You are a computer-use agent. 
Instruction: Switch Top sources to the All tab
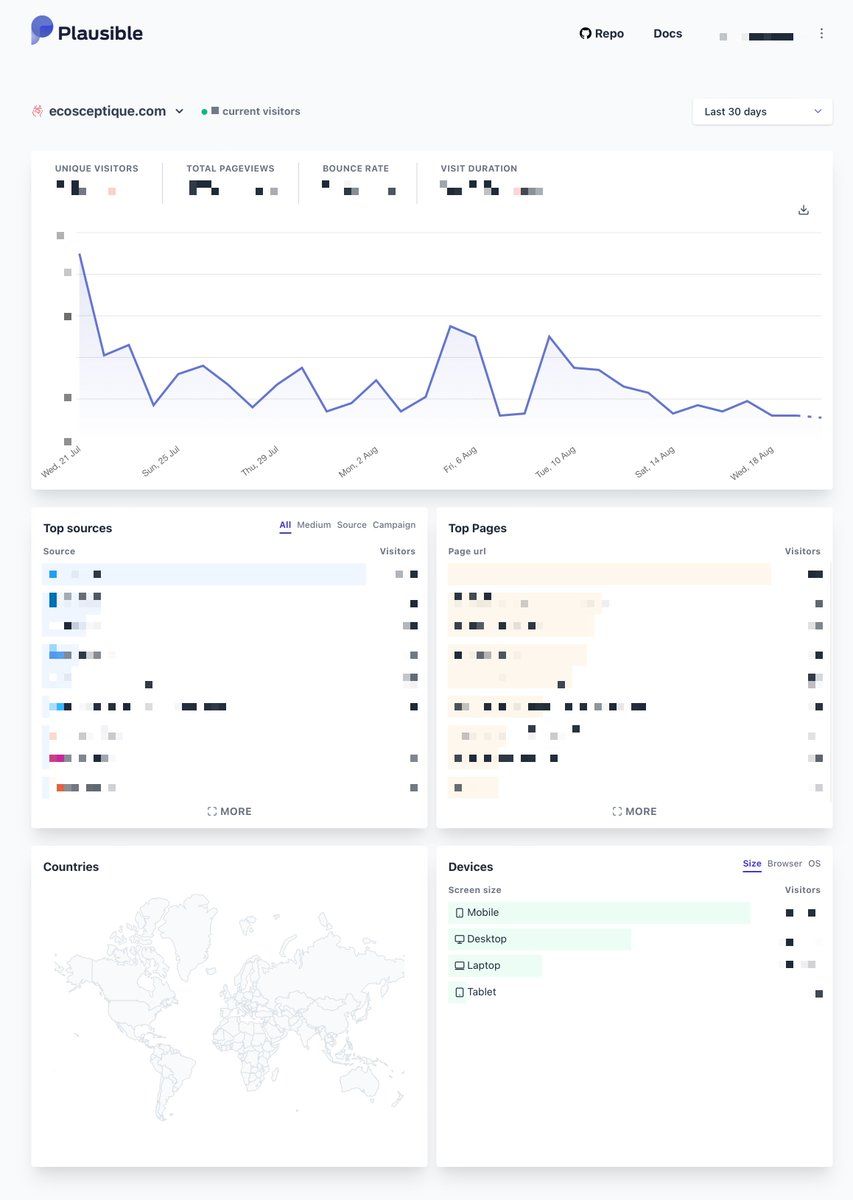pos(285,525)
